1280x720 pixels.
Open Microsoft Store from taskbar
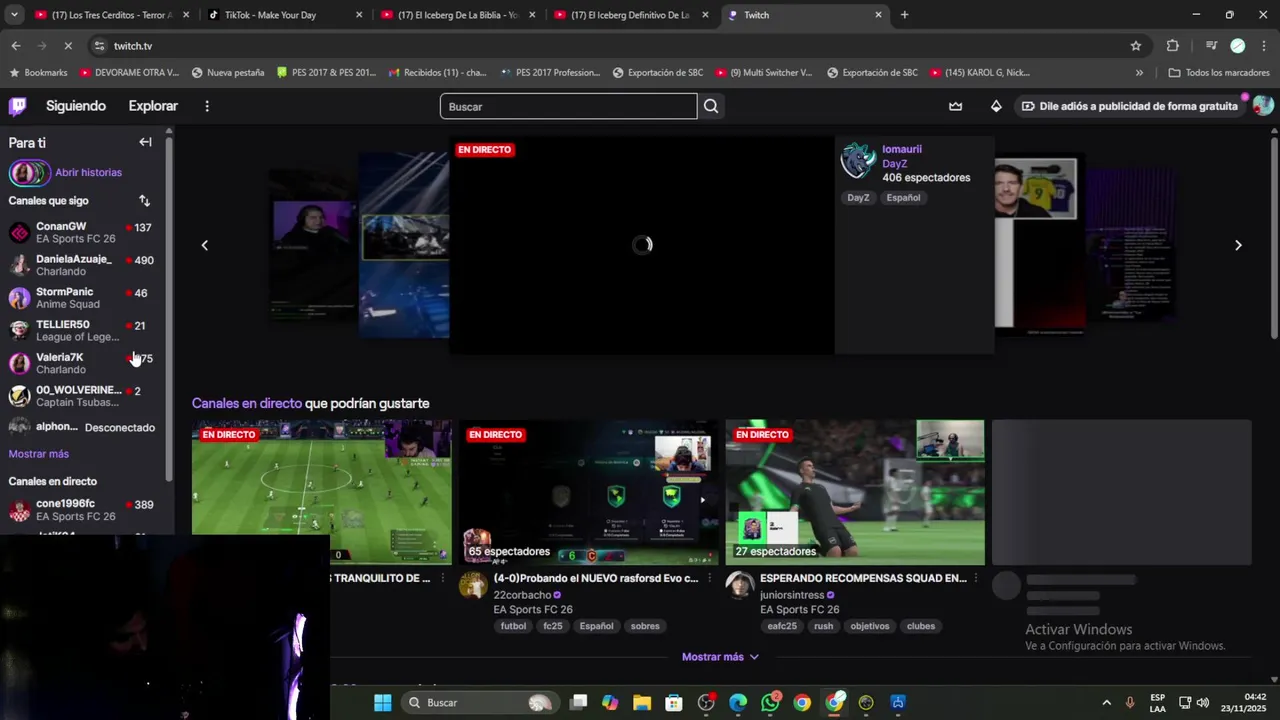pos(674,703)
